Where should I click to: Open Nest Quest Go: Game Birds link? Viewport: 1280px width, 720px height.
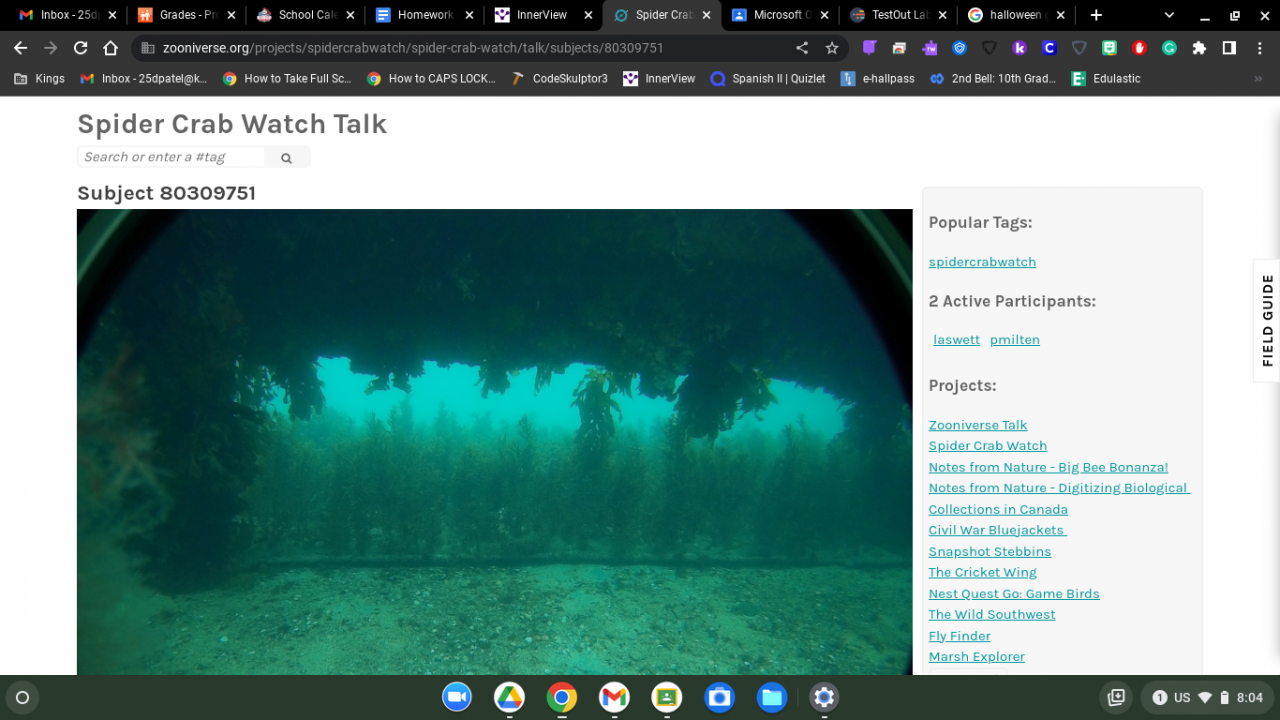(1014, 594)
